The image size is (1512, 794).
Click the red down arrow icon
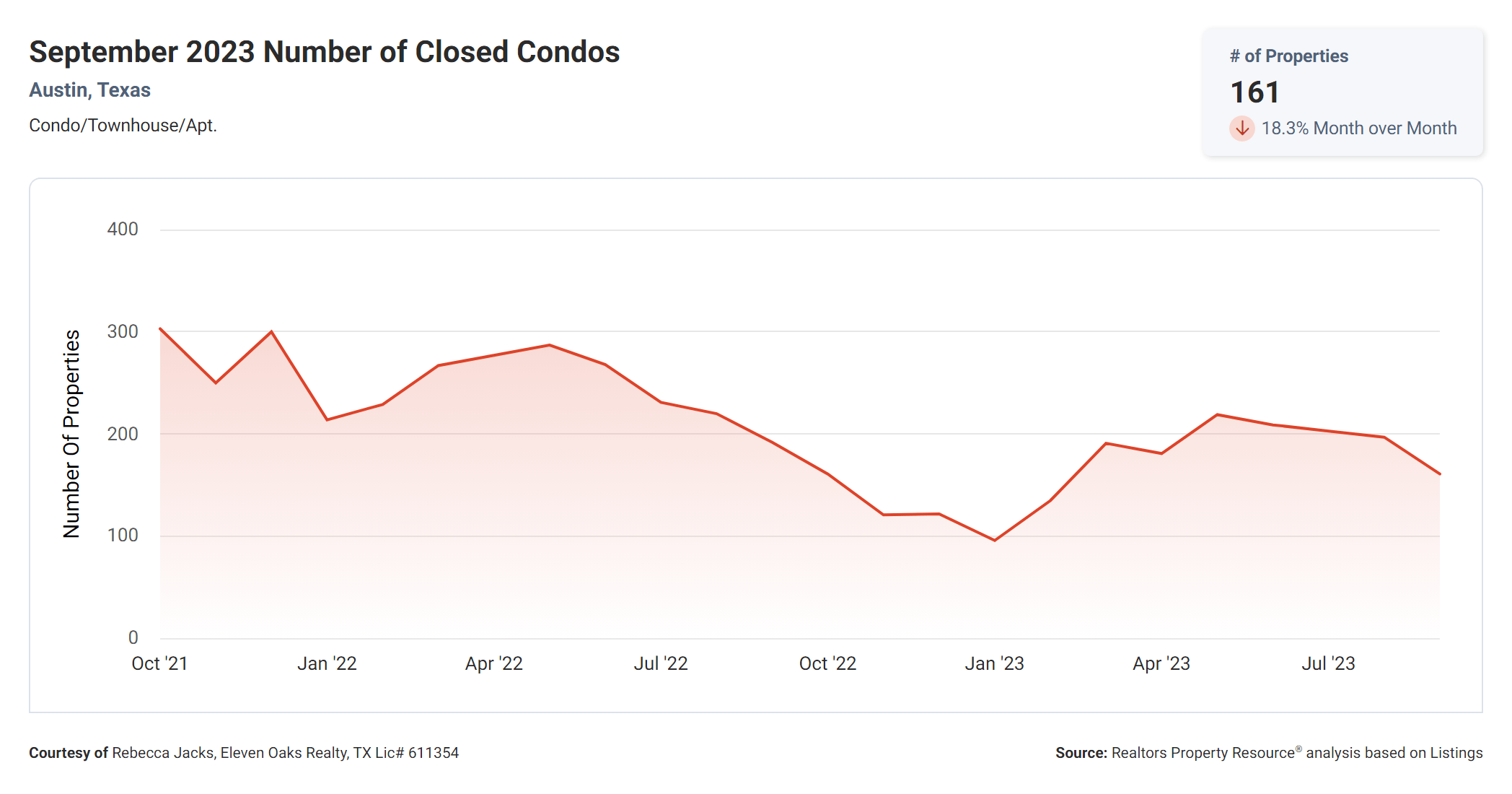[1241, 128]
